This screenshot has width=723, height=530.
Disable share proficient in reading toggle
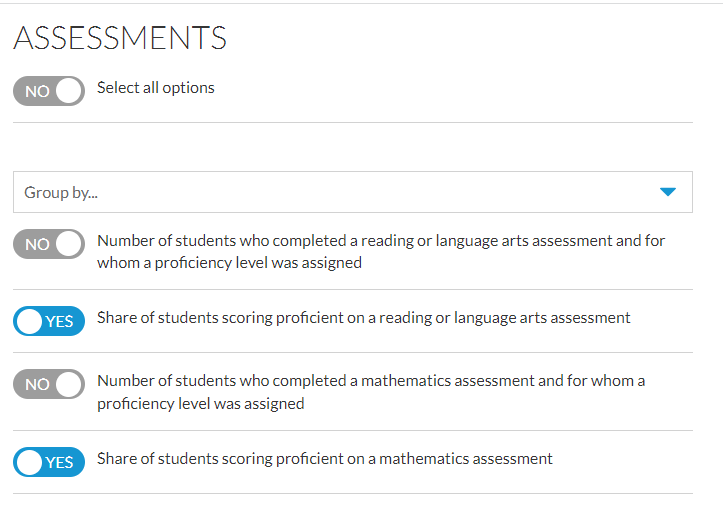(49, 321)
